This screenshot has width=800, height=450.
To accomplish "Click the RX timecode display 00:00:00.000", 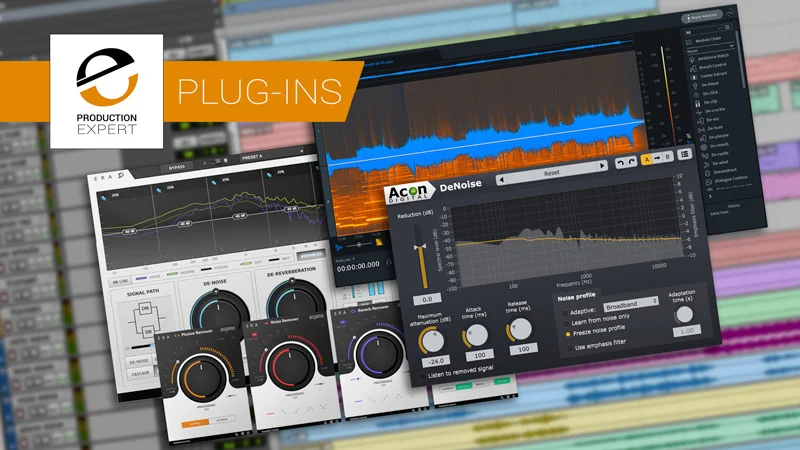I will (x=358, y=265).
